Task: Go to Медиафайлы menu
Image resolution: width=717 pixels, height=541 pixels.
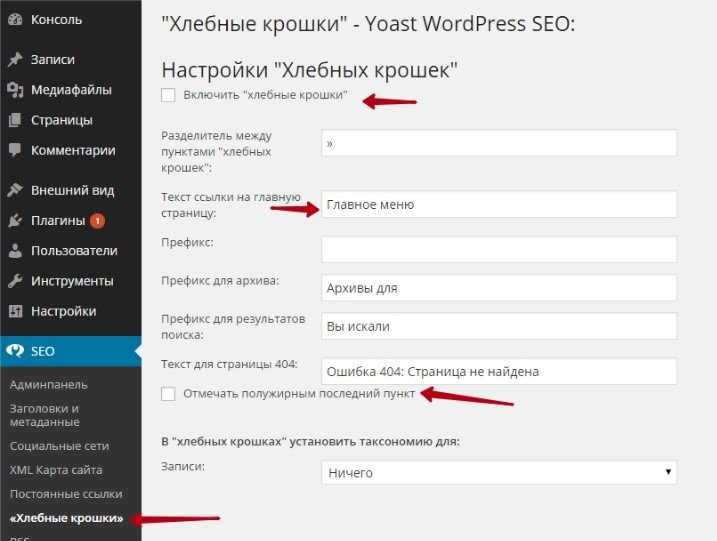Action: [x=71, y=90]
